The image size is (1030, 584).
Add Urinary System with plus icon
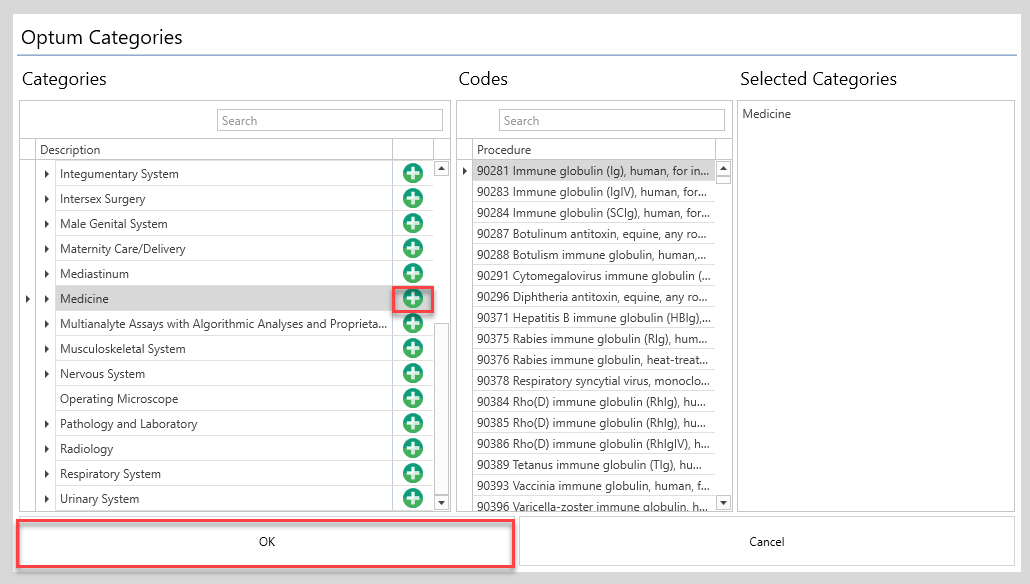[413, 498]
